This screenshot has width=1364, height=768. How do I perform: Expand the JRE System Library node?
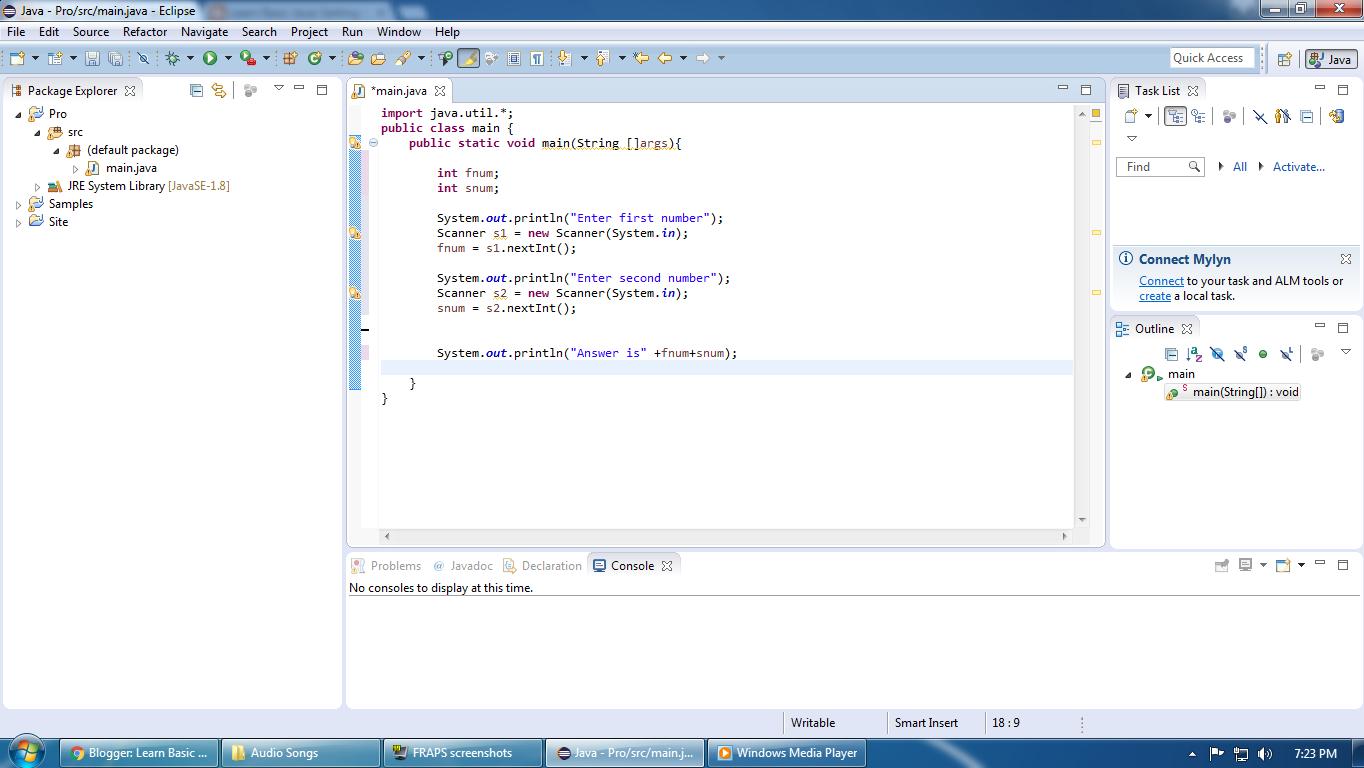pyautogui.click(x=38, y=186)
